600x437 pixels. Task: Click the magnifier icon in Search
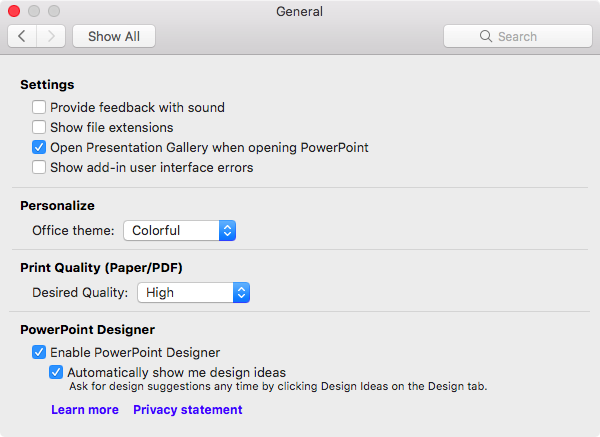(486, 36)
